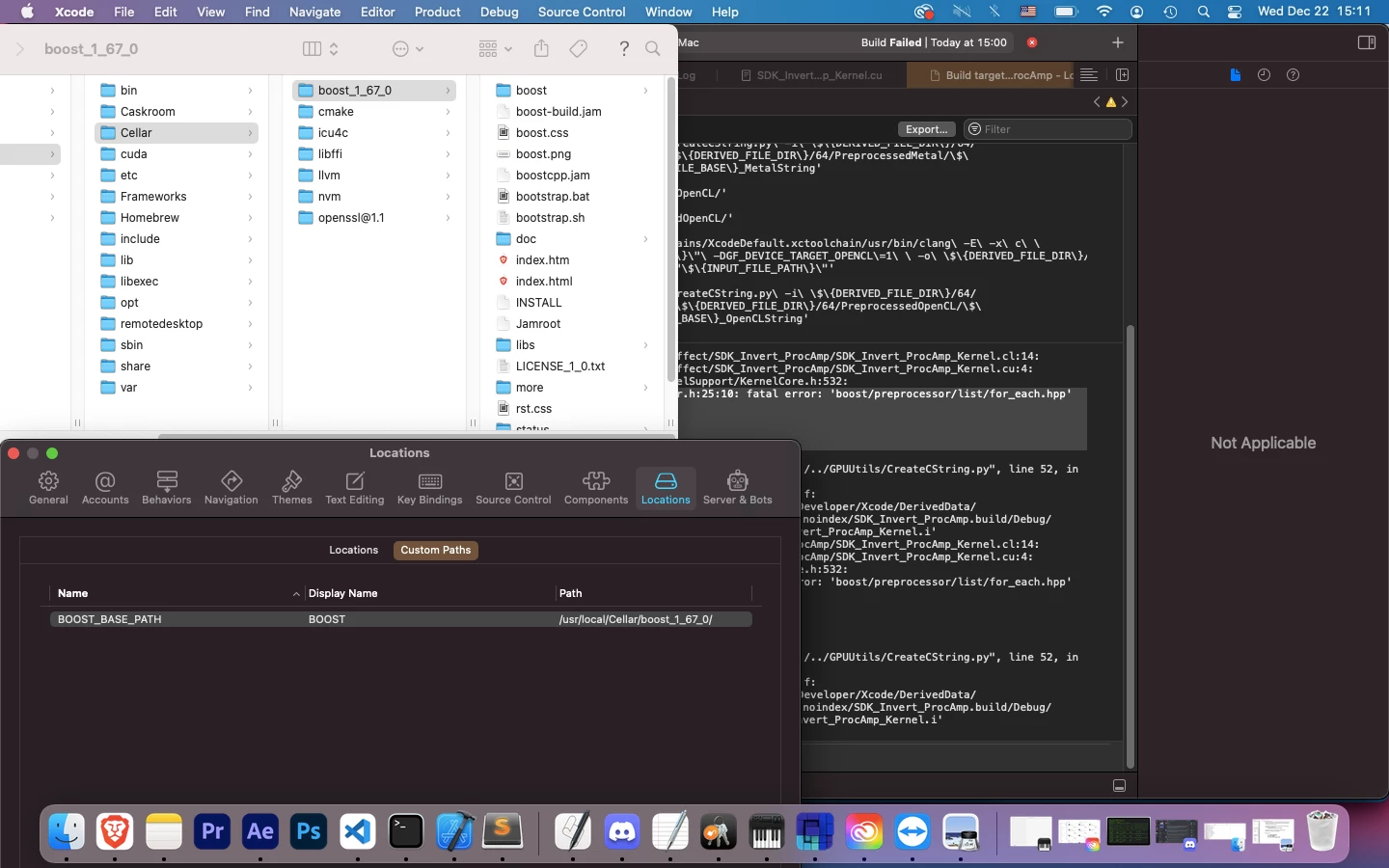Open After Effects from the Dock
Image resolution: width=1389 pixels, height=868 pixels.
coord(260,831)
